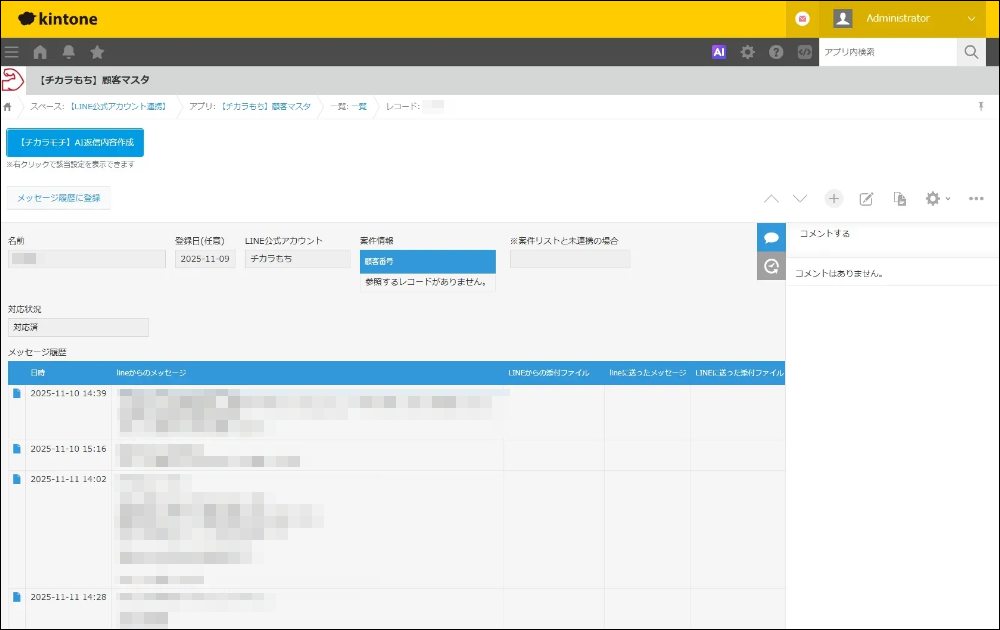Edit this record with pencil icon
This screenshot has width=1000, height=630.
867,199
